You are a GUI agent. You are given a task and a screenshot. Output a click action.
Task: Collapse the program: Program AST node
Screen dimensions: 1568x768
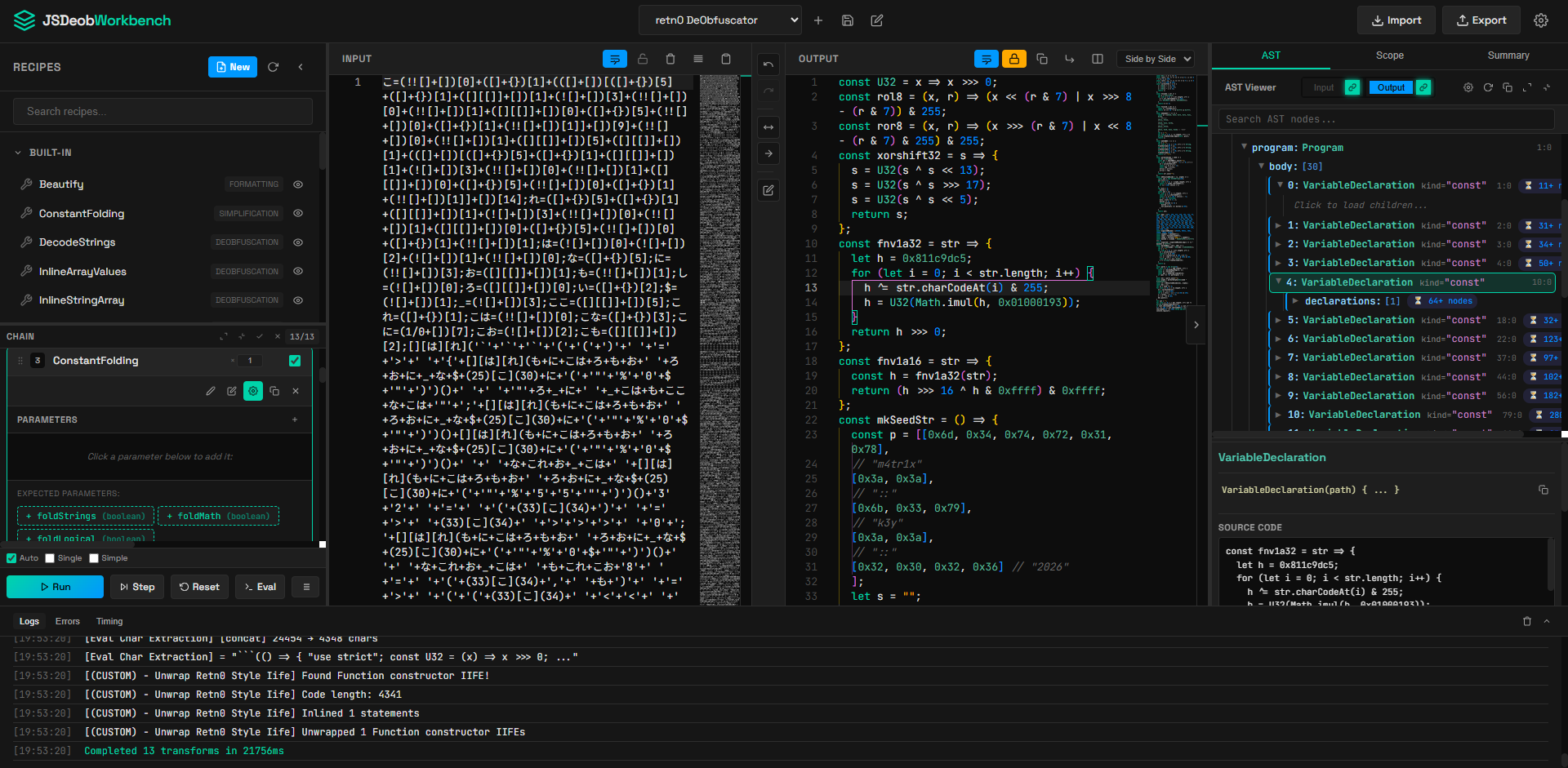click(x=1244, y=147)
